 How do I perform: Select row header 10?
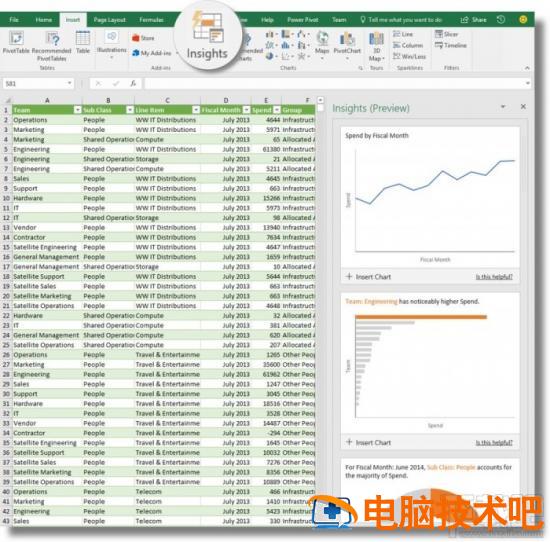(x=6, y=198)
